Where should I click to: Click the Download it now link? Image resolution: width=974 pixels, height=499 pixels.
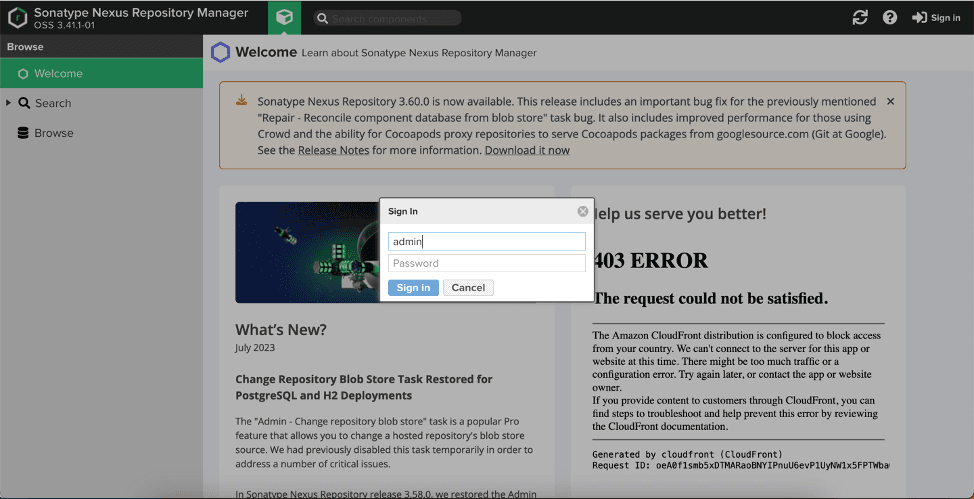[x=527, y=150]
